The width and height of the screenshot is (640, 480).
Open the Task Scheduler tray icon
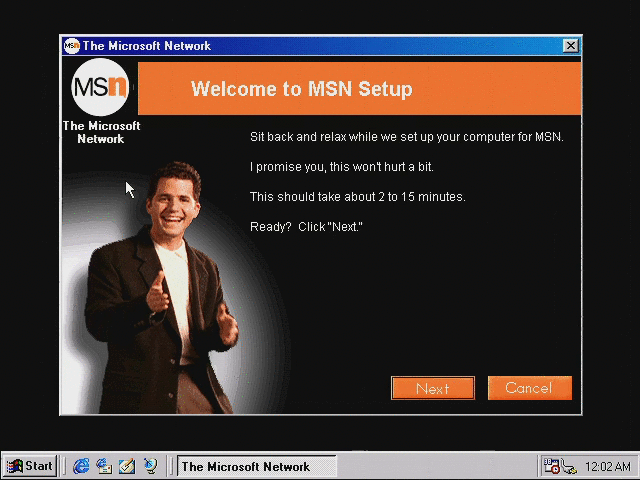point(551,466)
